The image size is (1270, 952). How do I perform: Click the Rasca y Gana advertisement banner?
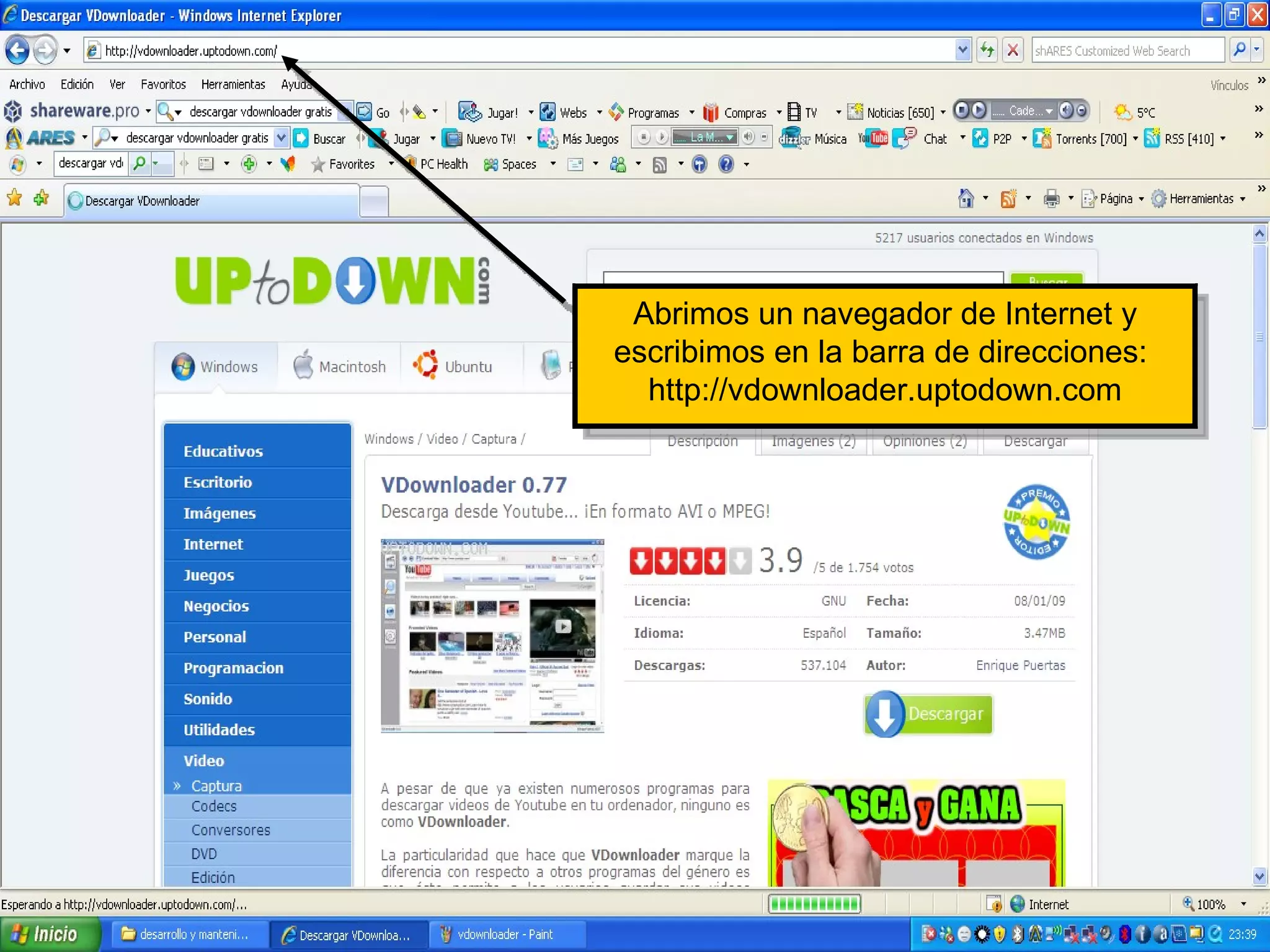tap(916, 832)
